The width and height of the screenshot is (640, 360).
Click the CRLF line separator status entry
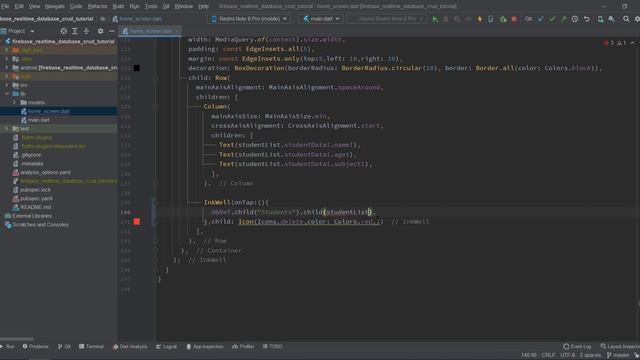pos(548,356)
